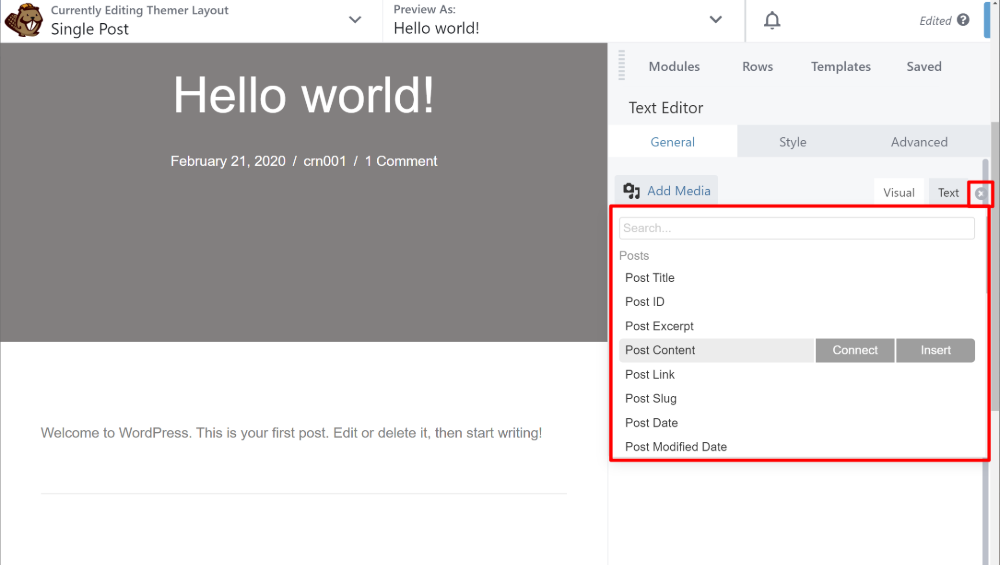The height and width of the screenshot is (565, 1000).
Task: Open the notifications bell
Action: click(x=772, y=20)
